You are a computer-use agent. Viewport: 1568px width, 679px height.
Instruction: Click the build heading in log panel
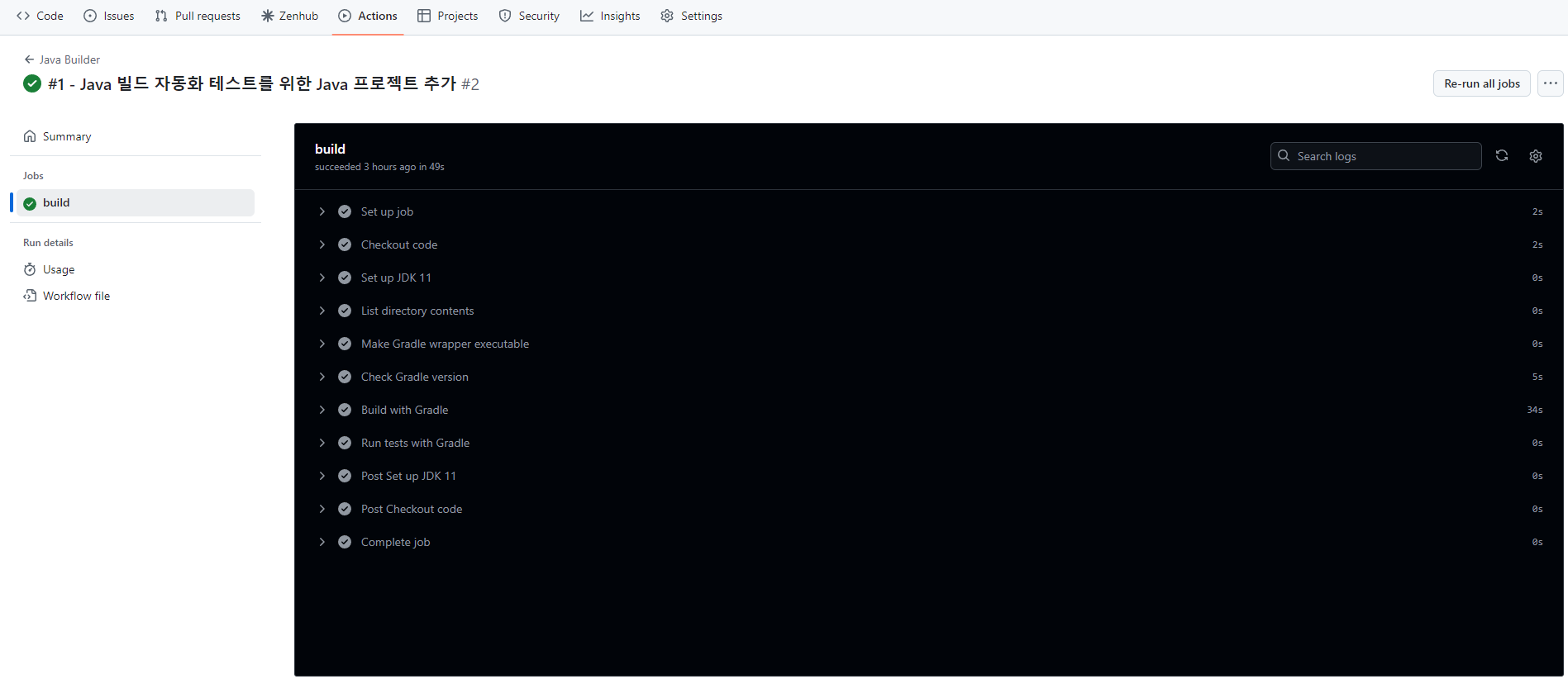pos(330,149)
